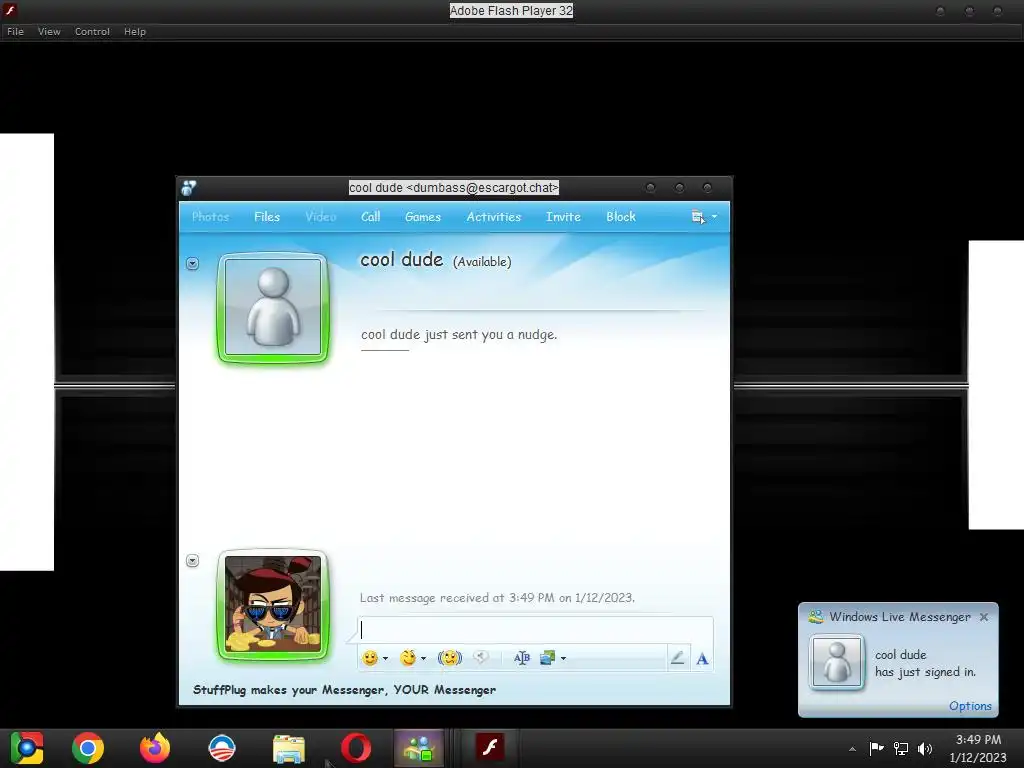1024x768 pixels.
Task: Switch to Windows Live Messenger taskbar button
Action: pos(419,748)
